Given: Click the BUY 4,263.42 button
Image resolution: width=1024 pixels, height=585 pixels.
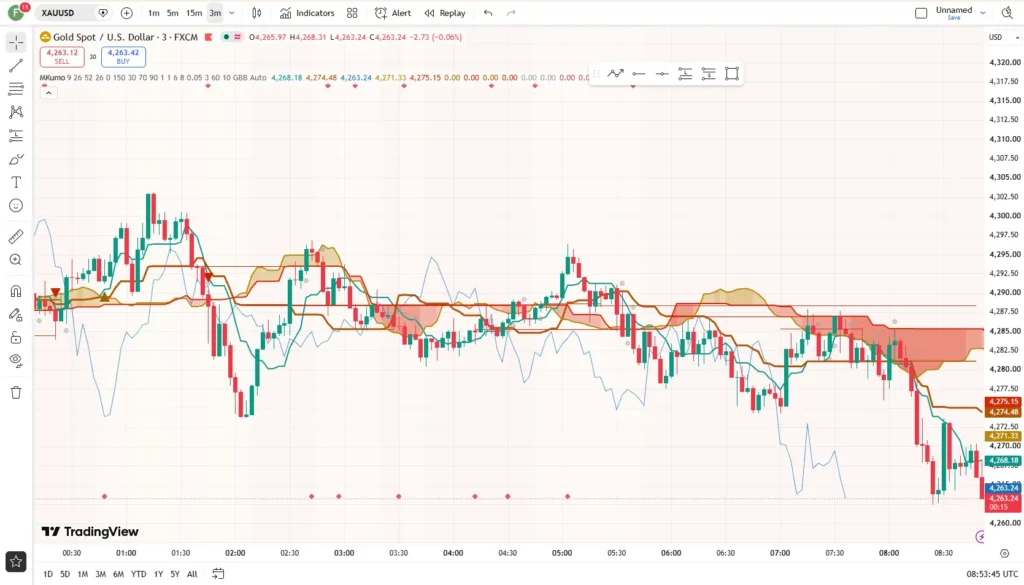Looking at the screenshot, I should tap(123, 57).
